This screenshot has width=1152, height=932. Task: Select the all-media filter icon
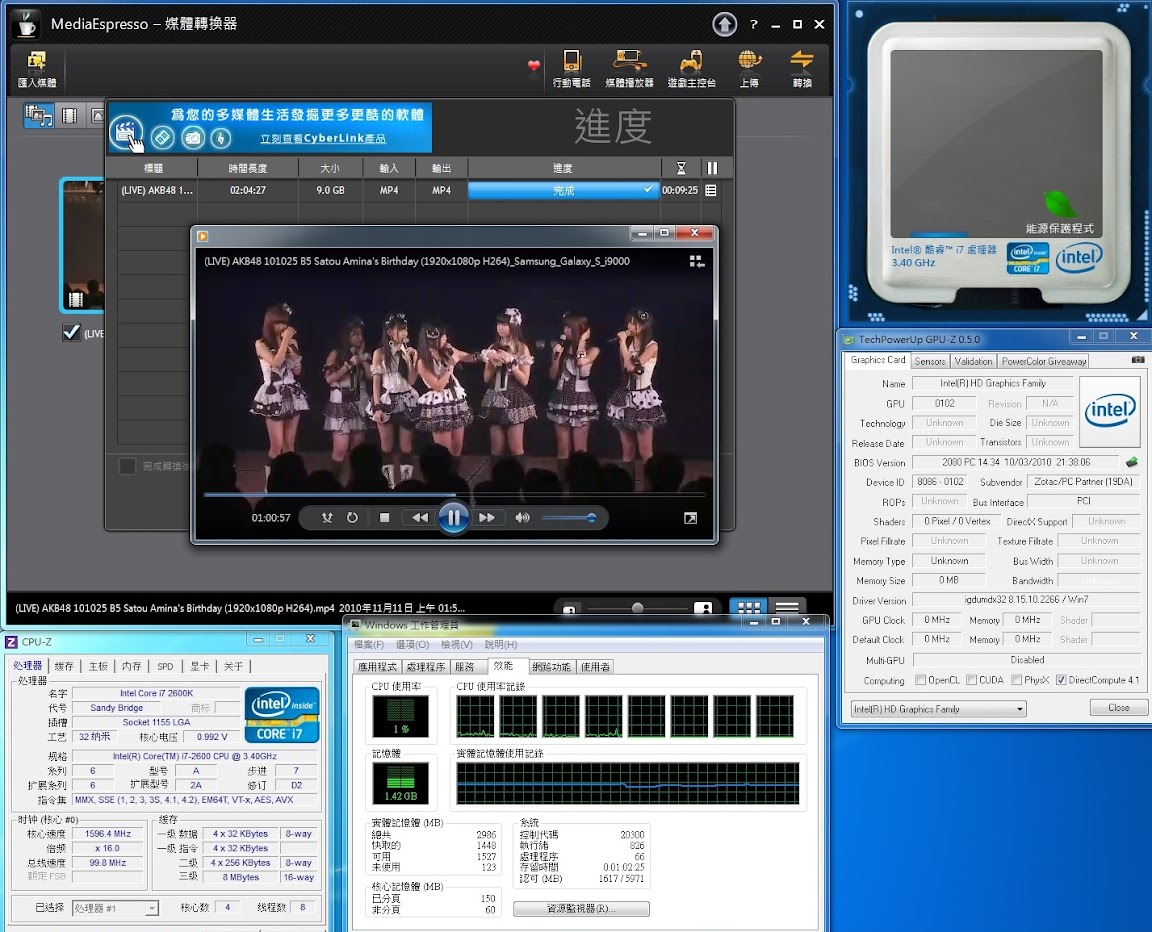click(38, 115)
